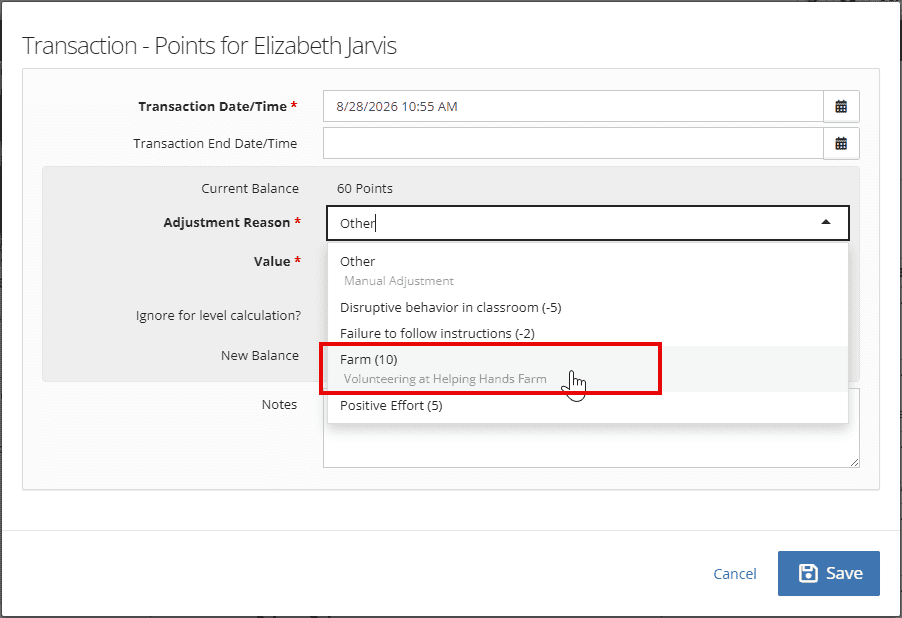Open calendar picker for Transaction End Date/Time
This screenshot has width=902, height=618.
(x=841, y=143)
